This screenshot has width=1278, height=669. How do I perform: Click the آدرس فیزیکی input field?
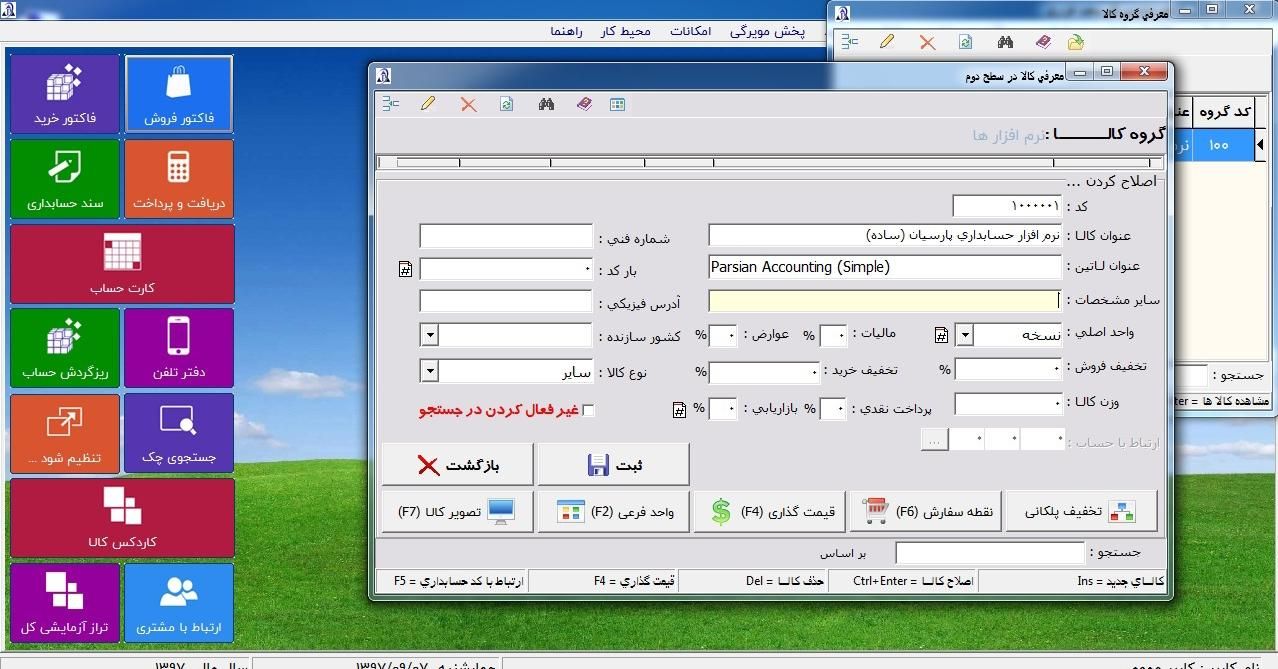(506, 301)
